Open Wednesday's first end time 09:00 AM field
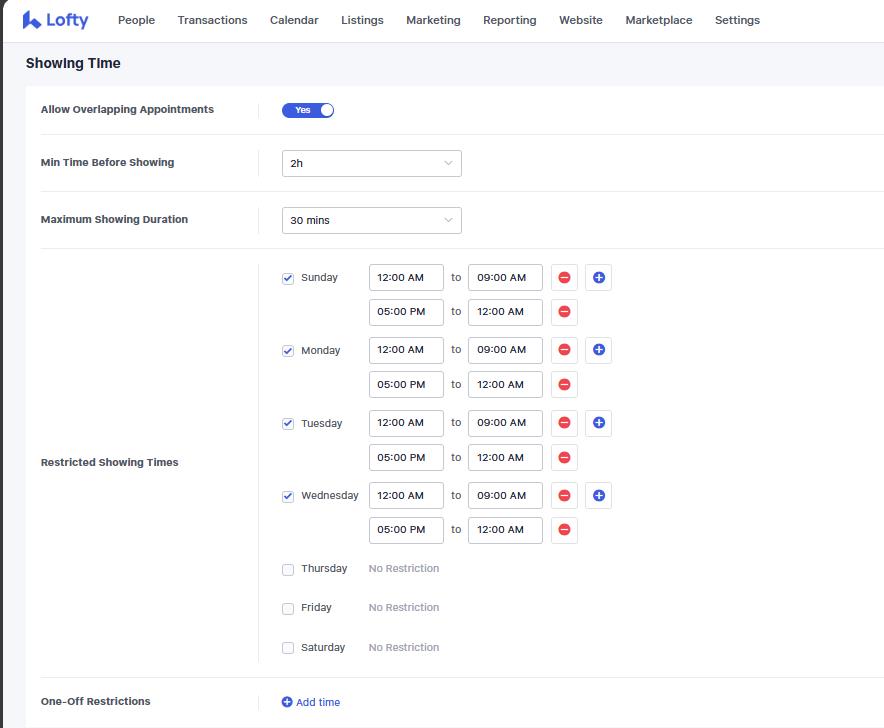Image resolution: width=884 pixels, height=728 pixels. [x=505, y=496]
